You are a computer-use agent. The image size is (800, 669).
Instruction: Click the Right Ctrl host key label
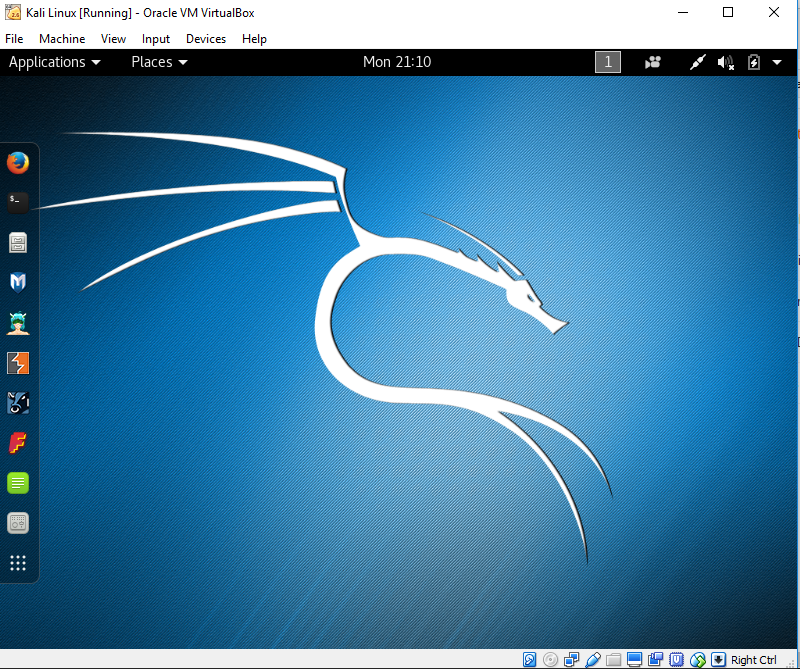tap(754, 660)
